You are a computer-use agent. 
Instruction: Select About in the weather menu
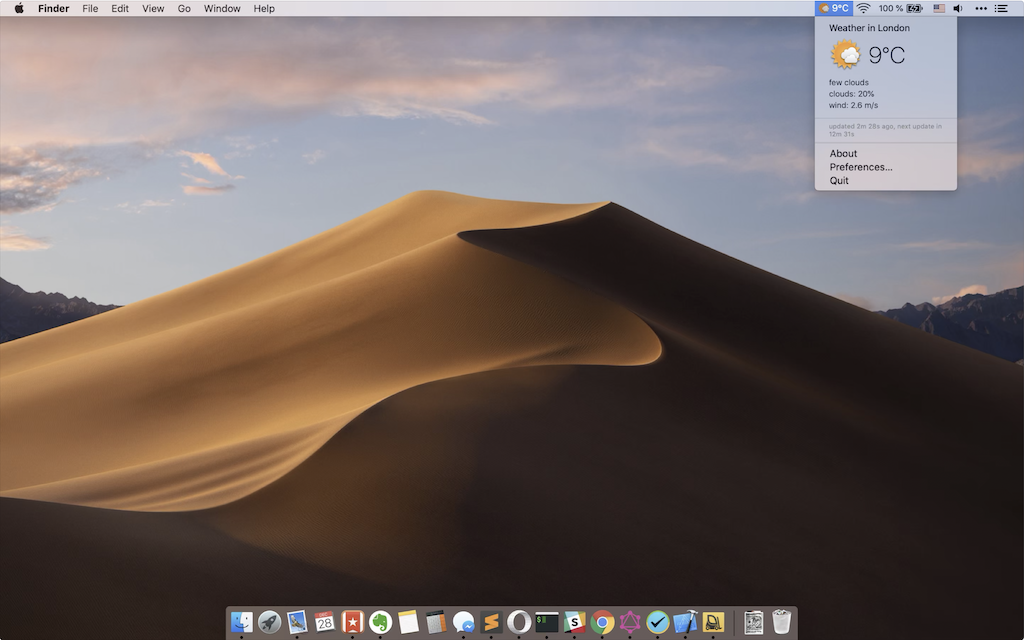click(x=843, y=154)
